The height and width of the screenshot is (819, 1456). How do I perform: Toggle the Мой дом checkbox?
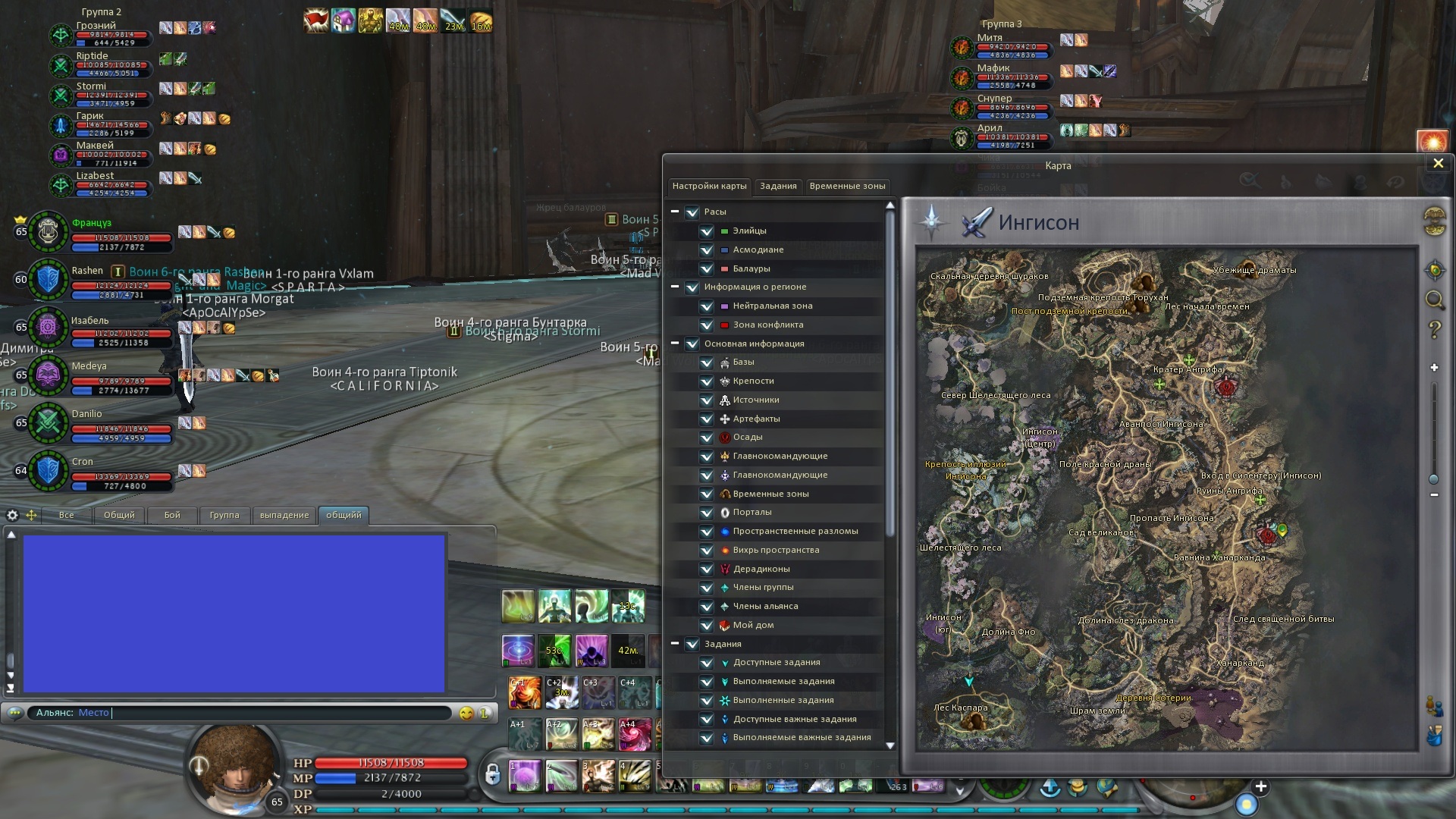point(706,626)
